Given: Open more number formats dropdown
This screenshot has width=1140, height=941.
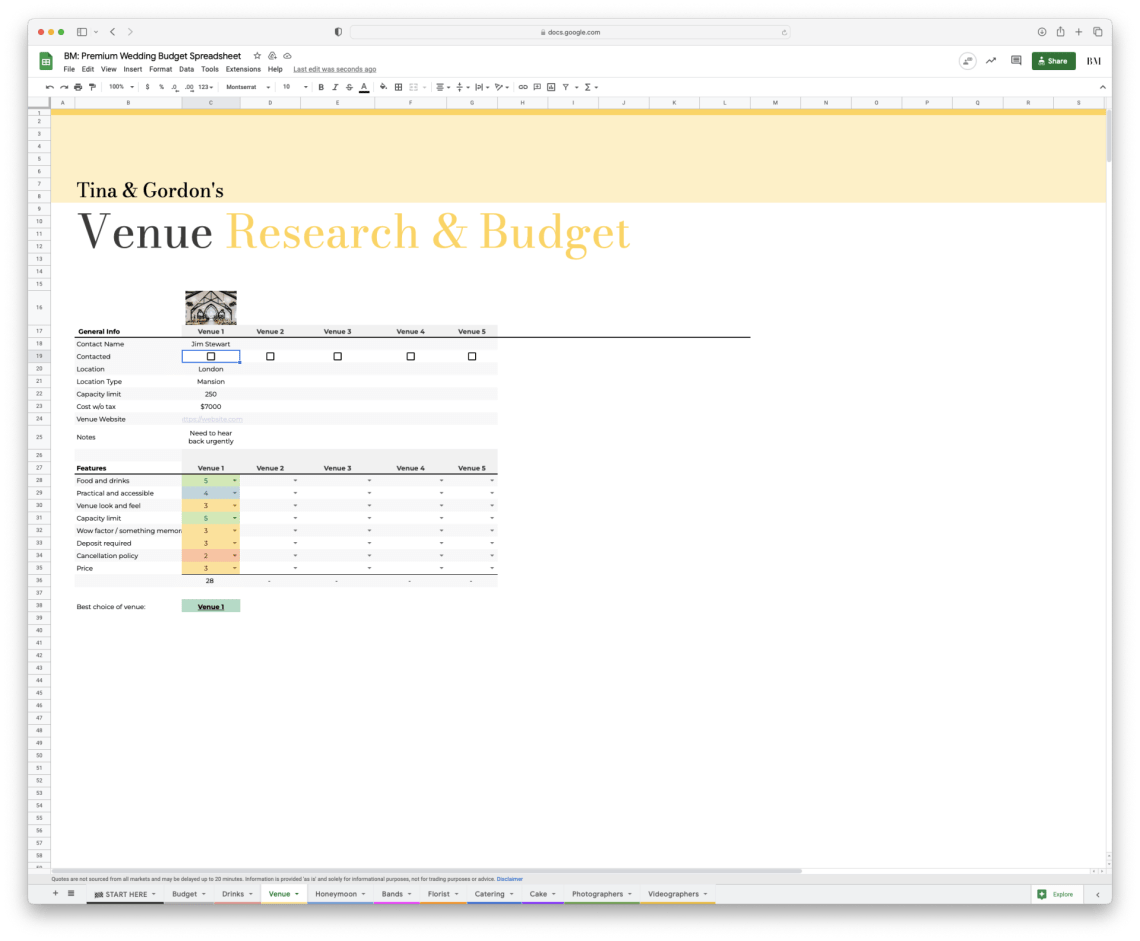Looking at the screenshot, I should click(x=206, y=87).
